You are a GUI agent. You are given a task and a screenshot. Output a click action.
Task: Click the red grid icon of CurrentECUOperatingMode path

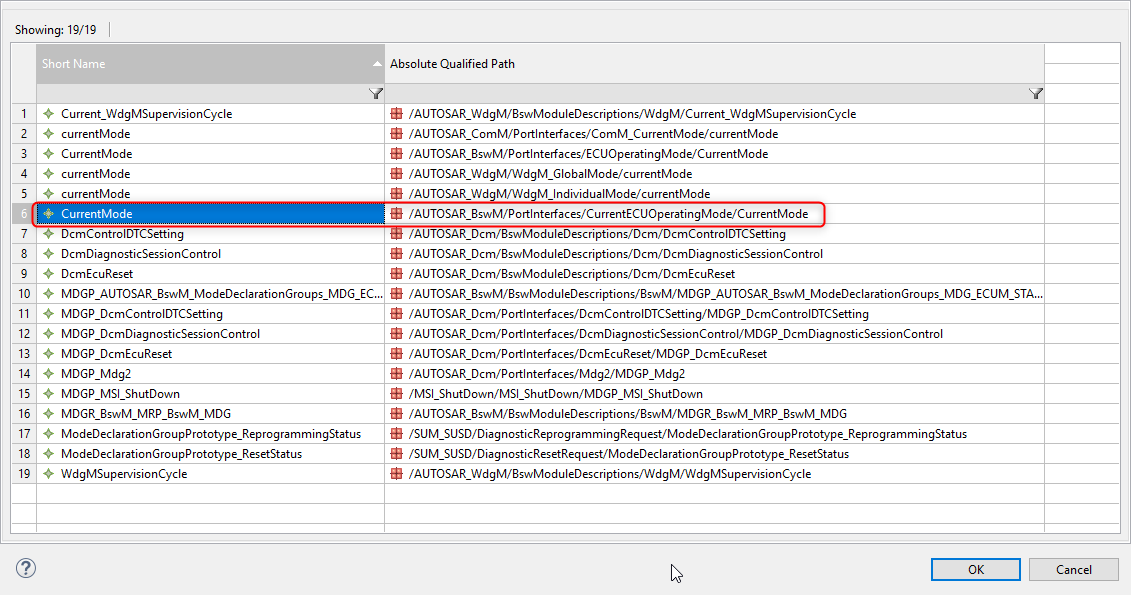coord(396,214)
